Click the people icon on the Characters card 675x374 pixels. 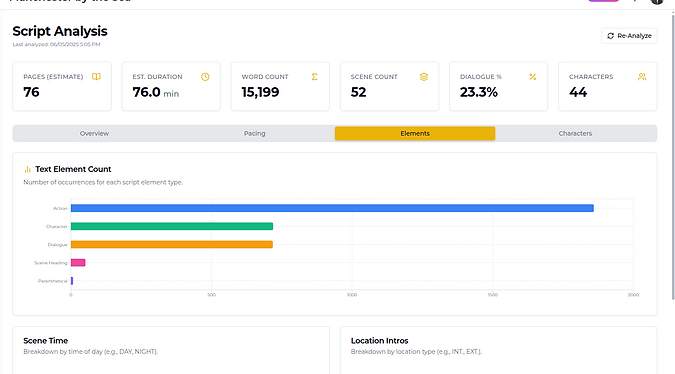click(x=642, y=77)
